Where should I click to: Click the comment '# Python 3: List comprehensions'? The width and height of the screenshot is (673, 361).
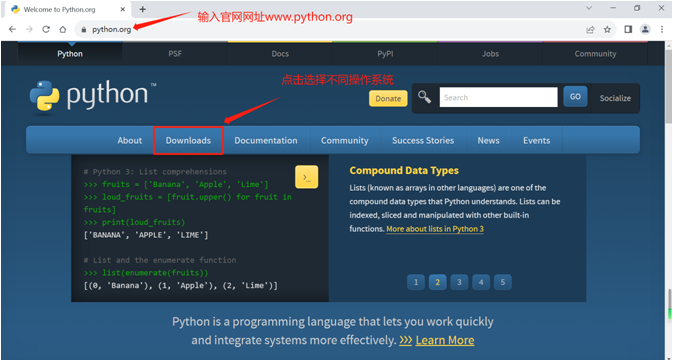[155, 172]
